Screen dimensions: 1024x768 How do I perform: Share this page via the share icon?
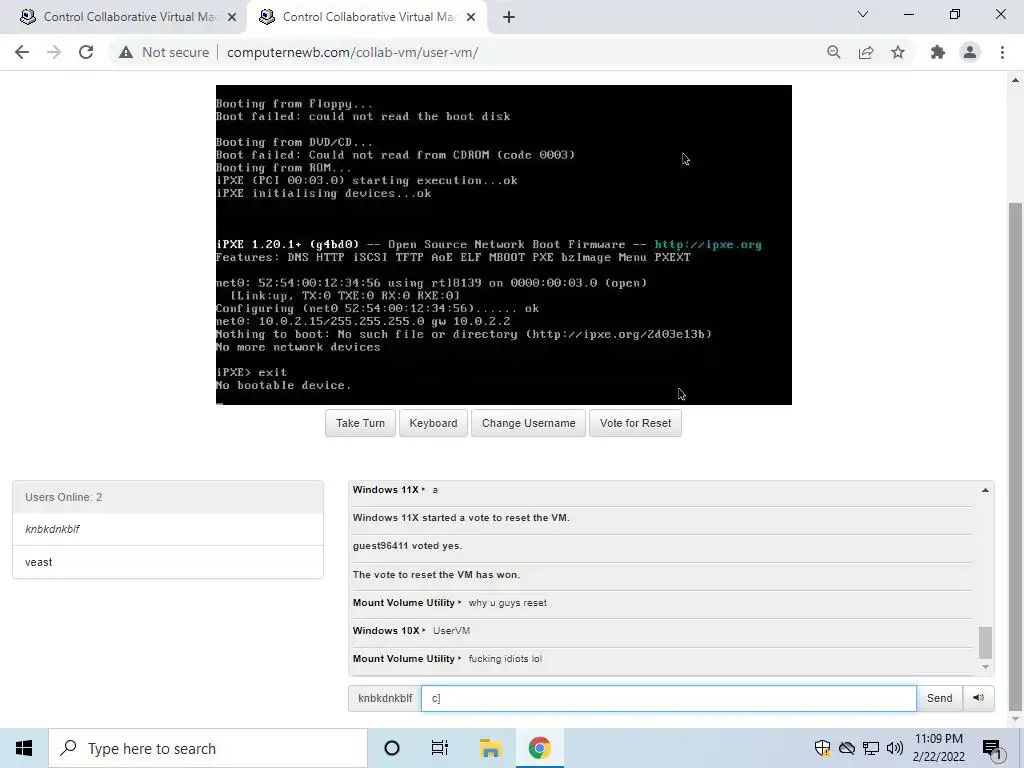(866, 52)
